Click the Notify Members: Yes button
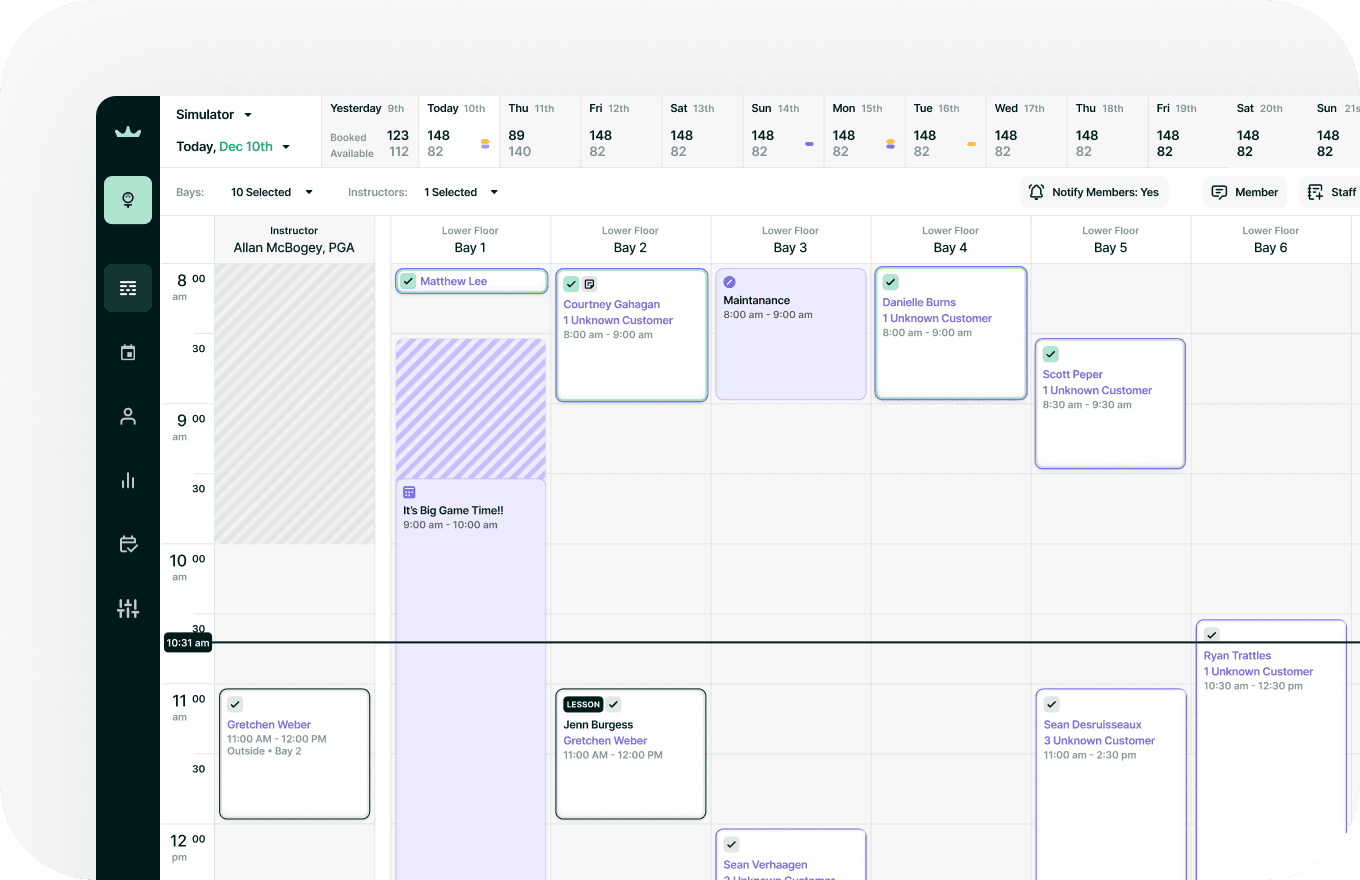 (x=1094, y=192)
